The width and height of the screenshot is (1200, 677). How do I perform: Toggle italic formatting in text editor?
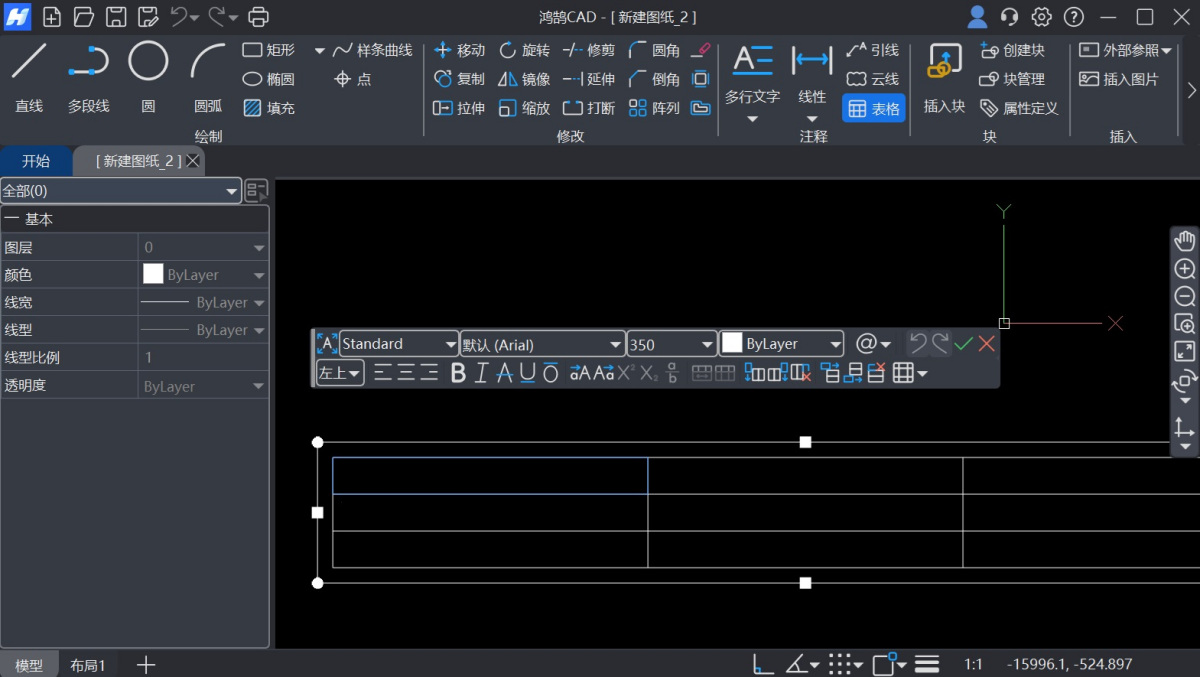pyautogui.click(x=479, y=373)
